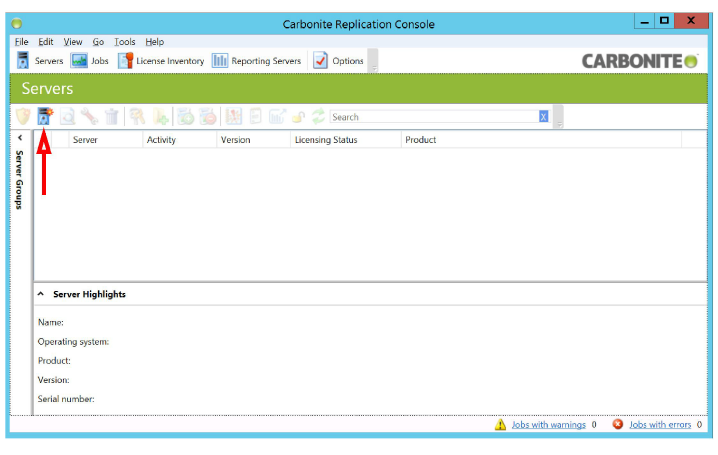Sort by the Licensing Status column header
Screen dimensions: 718x455
point(346,140)
